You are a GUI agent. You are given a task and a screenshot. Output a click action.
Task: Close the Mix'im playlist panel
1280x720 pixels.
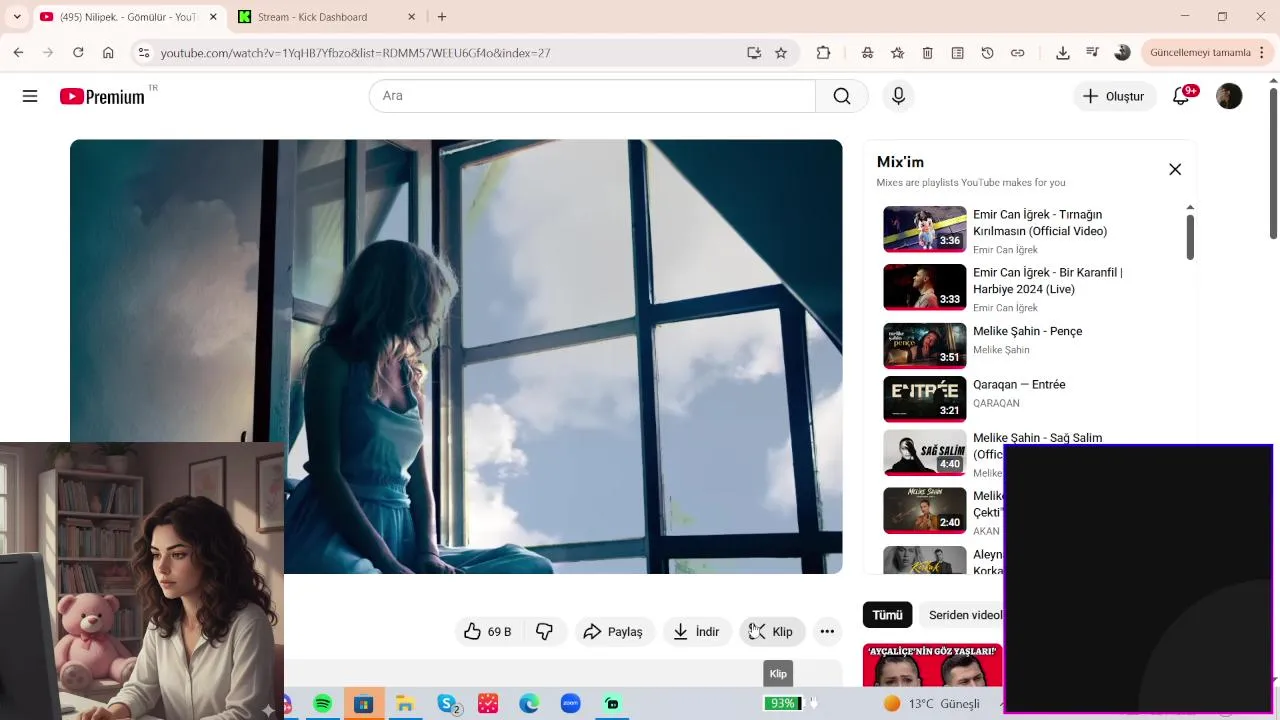coord(1175,169)
